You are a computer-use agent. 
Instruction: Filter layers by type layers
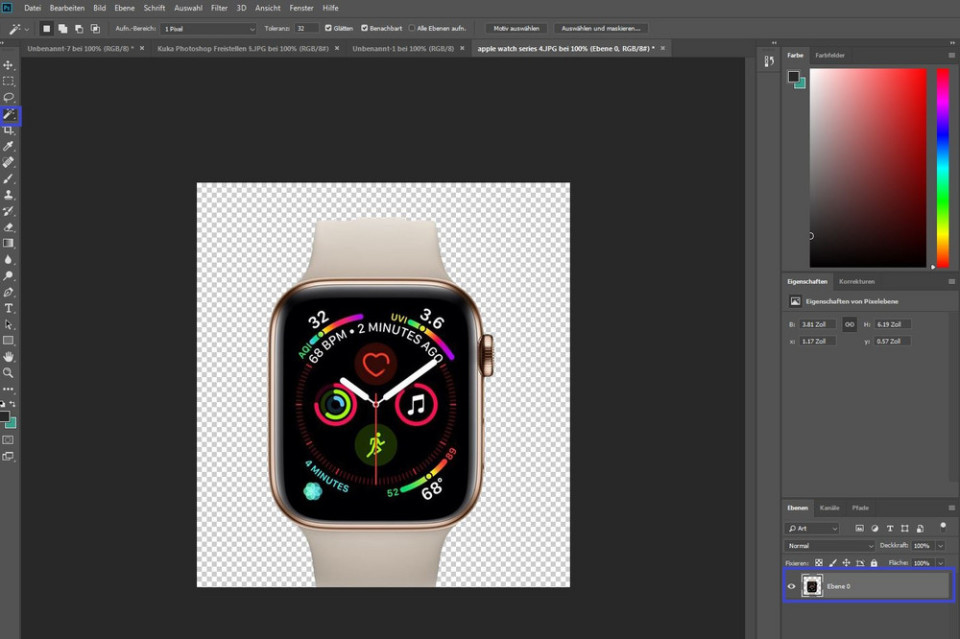click(x=890, y=528)
